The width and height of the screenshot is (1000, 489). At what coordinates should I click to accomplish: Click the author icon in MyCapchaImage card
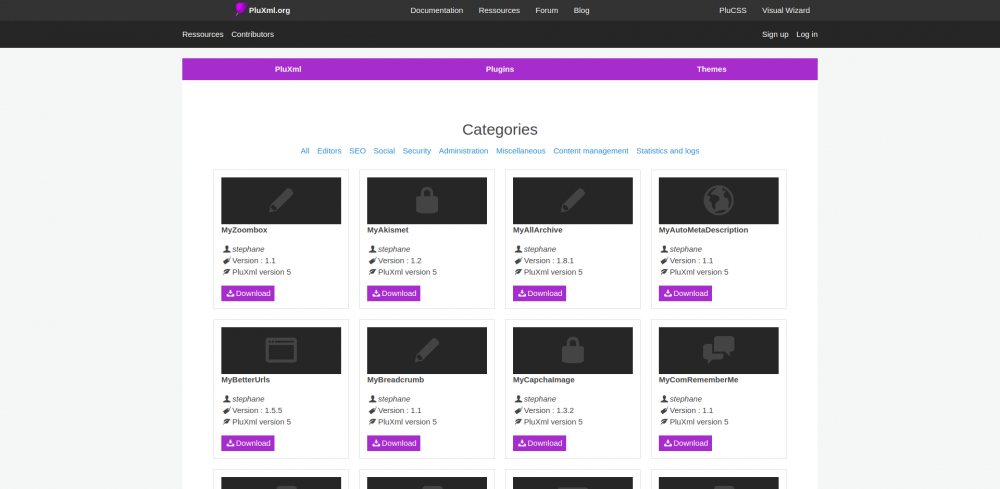click(518, 399)
